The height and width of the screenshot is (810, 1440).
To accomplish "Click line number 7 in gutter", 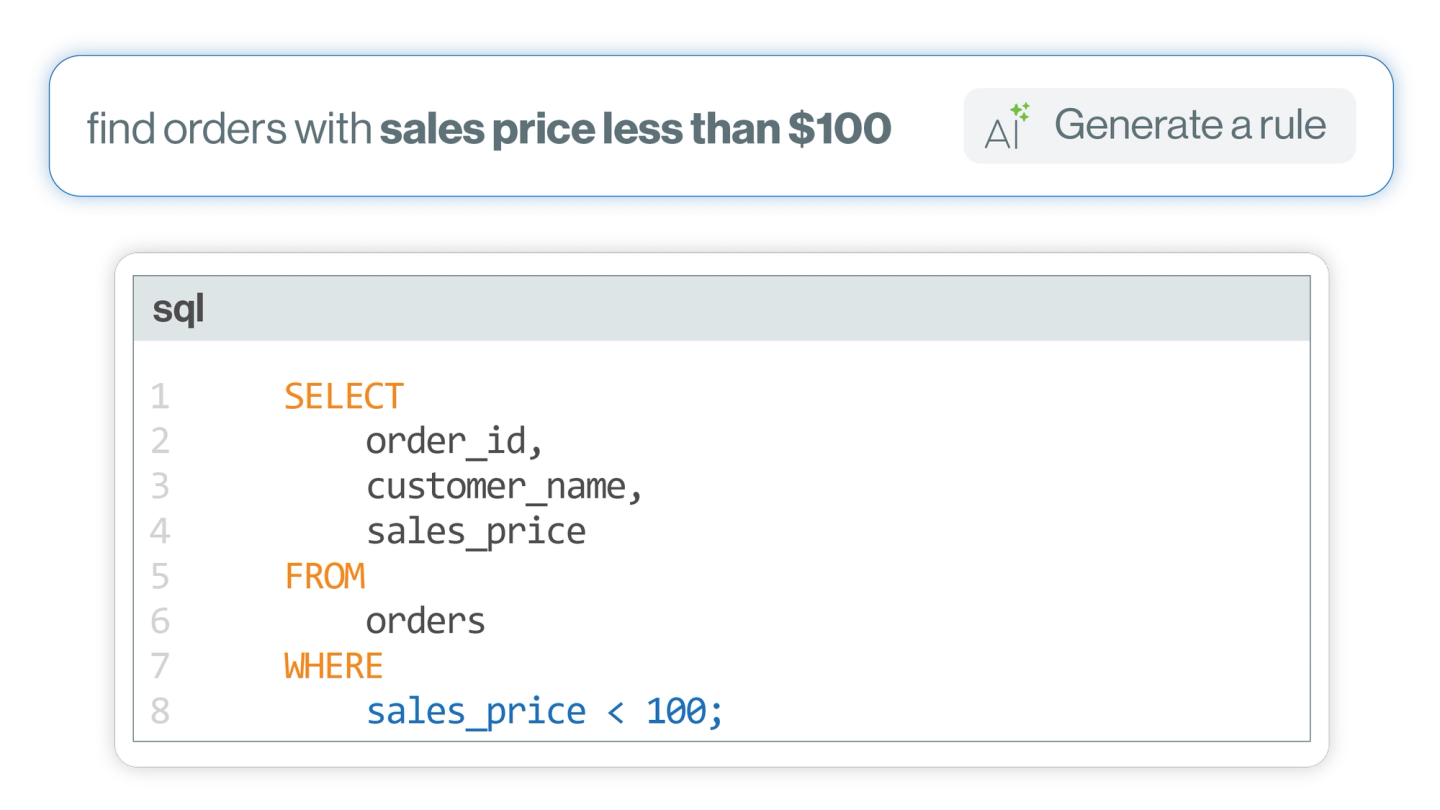I will [x=160, y=666].
